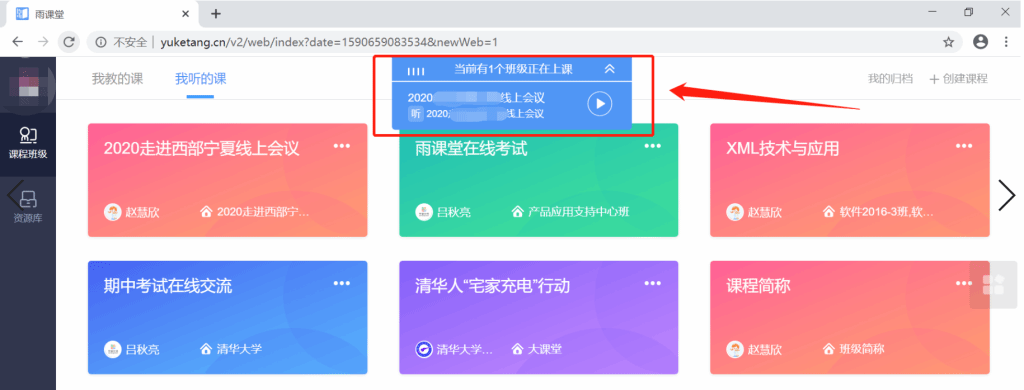Open a new browser tab

coord(216,14)
